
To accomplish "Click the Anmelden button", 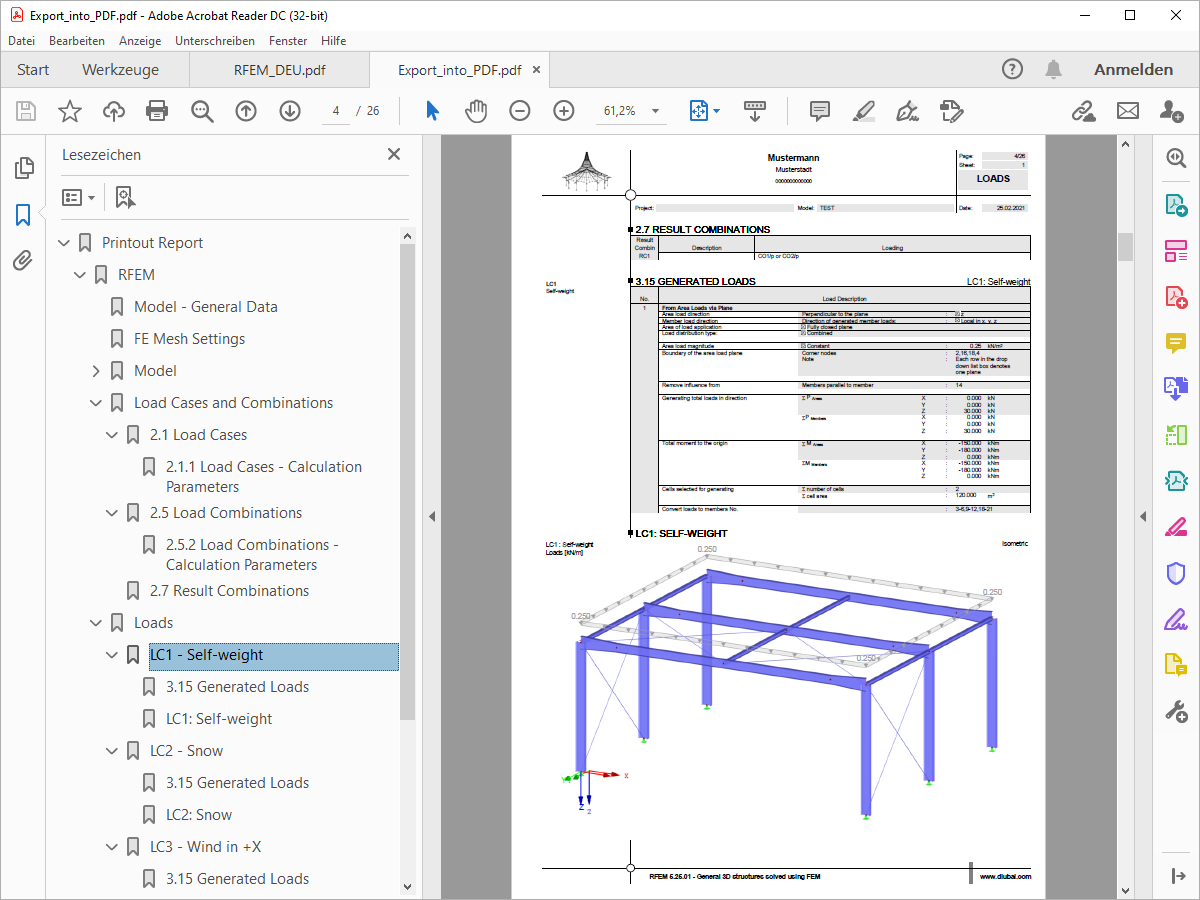I will click(x=1133, y=70).
